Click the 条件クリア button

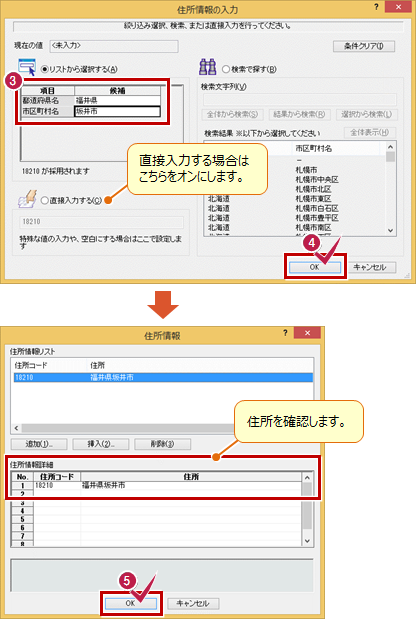[364, 46]
